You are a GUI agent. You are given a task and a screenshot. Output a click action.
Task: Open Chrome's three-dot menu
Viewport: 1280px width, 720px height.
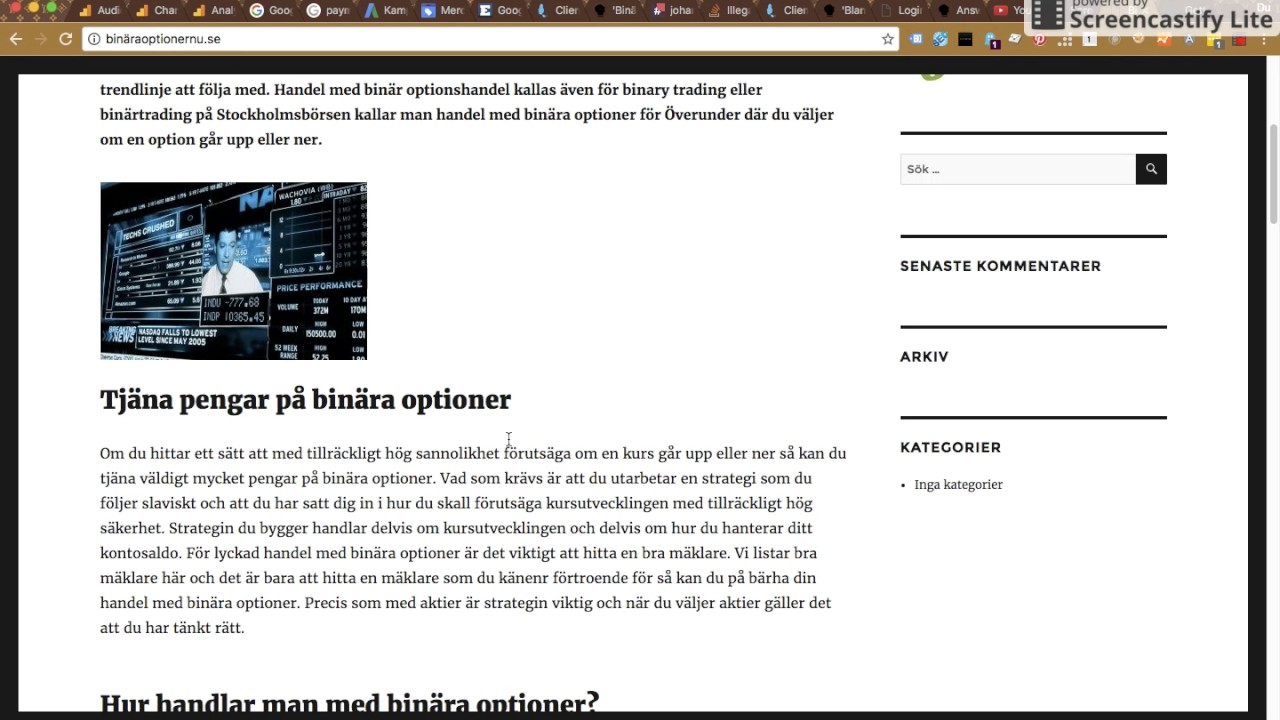pyautogui.click(x=1264, y=40)
